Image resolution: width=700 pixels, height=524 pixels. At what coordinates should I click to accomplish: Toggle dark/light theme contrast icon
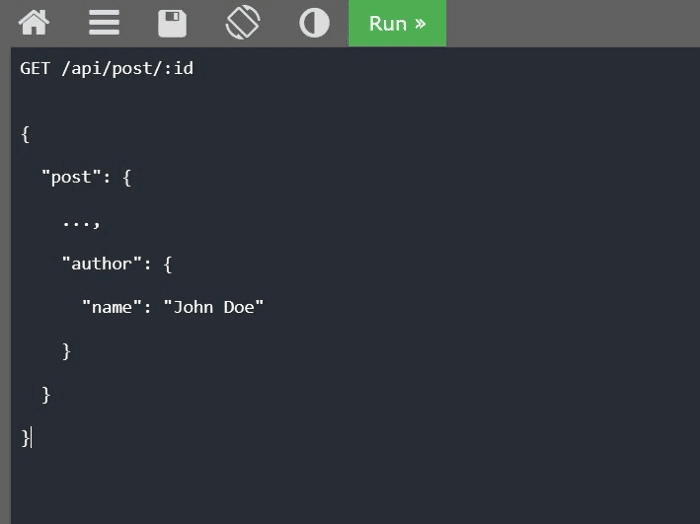coord(314,23)
